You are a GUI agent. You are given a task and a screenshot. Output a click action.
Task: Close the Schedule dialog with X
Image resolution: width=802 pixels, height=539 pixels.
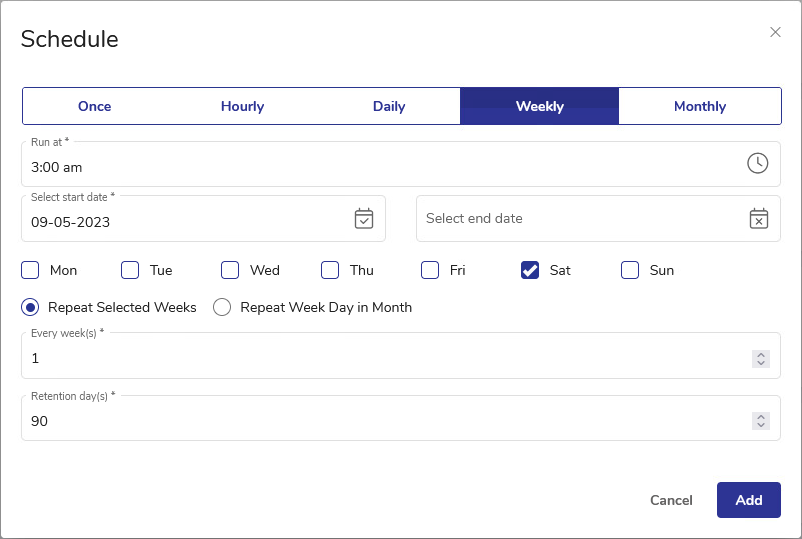coord(775,32)
